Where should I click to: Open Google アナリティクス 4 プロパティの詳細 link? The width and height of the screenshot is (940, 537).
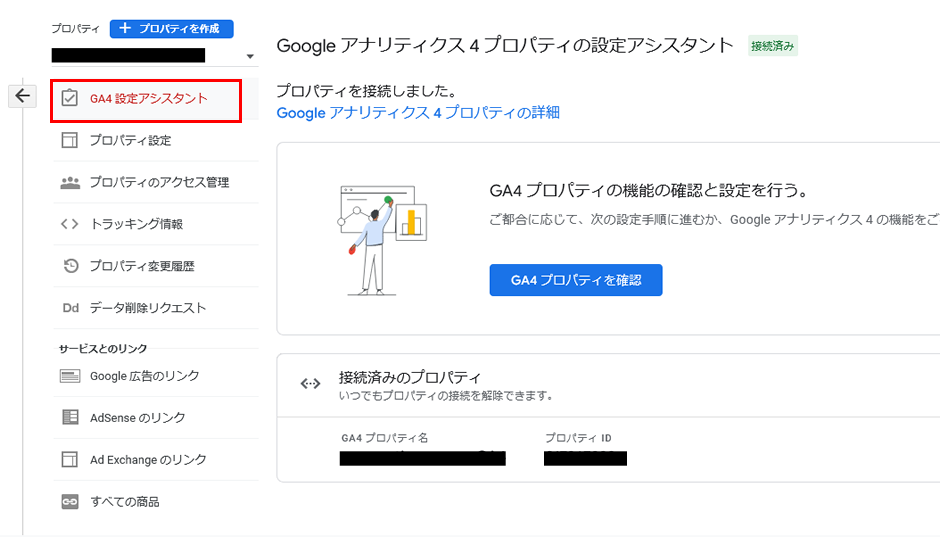(417, 113)
